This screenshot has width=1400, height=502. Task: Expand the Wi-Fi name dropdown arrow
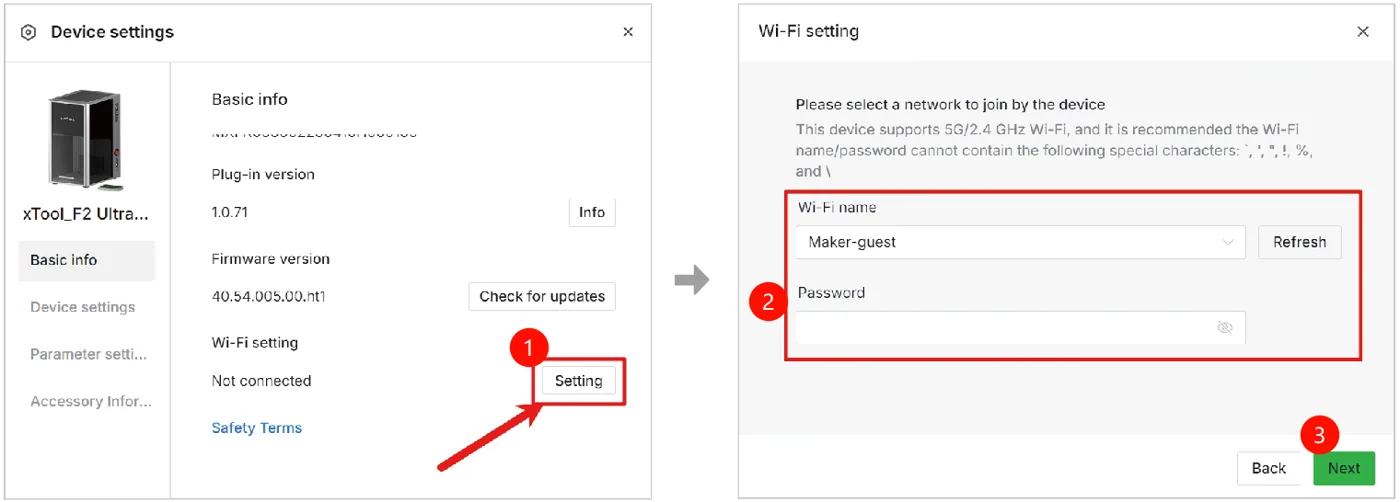1228,242
